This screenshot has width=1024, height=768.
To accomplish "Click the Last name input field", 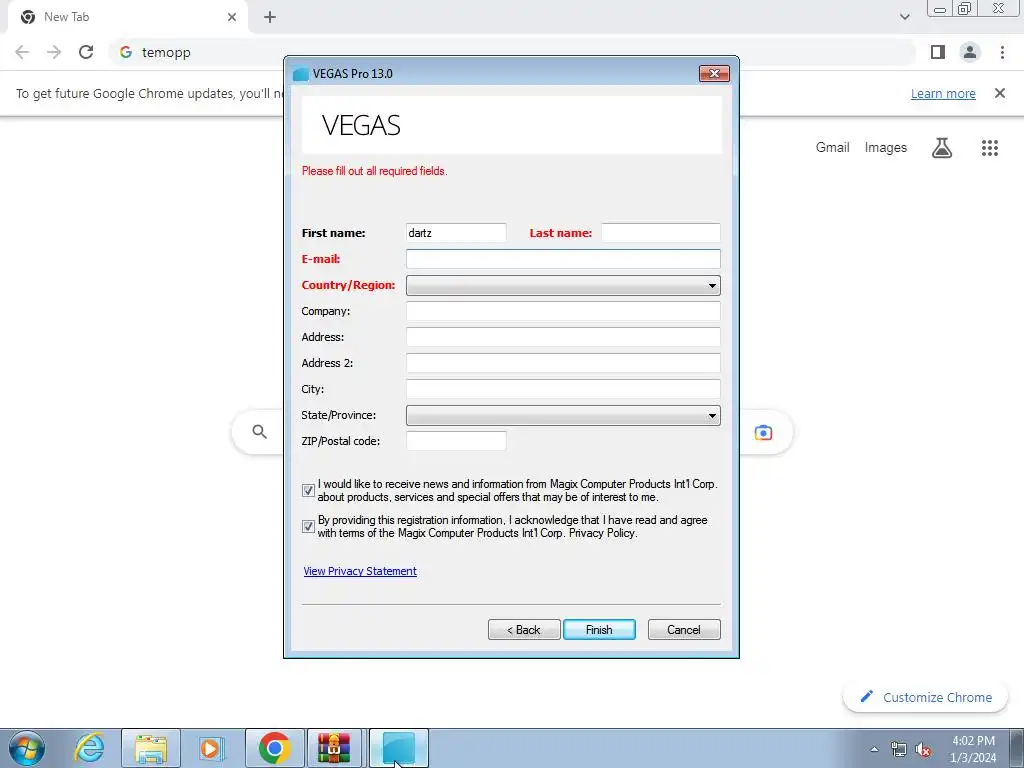I will [660, 232].
